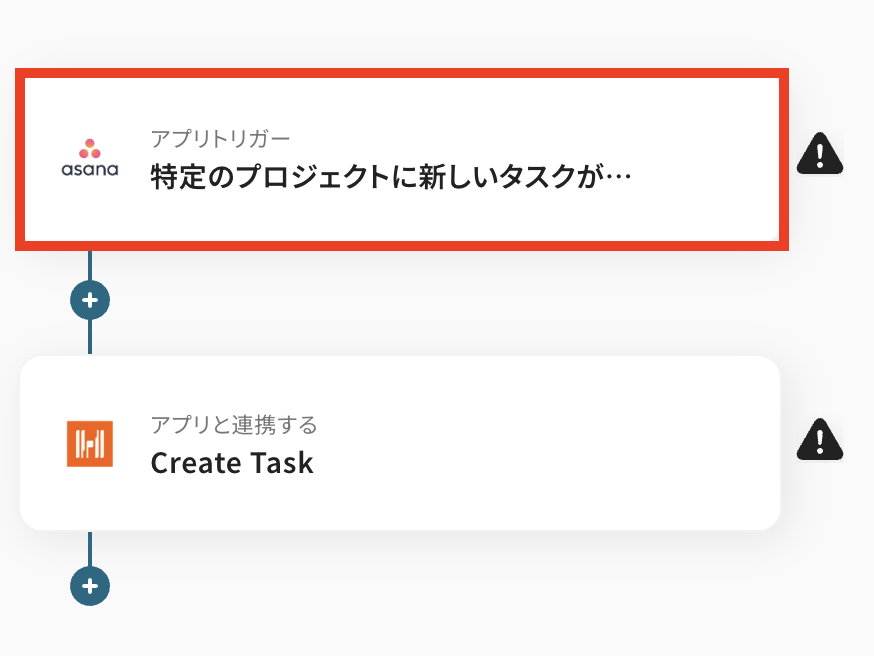The height and width of the screenshot is (656, 874).
Task: Click the trigger title "特定のプロジェクトに新しいタスクが…"
Action: point(380,178)
